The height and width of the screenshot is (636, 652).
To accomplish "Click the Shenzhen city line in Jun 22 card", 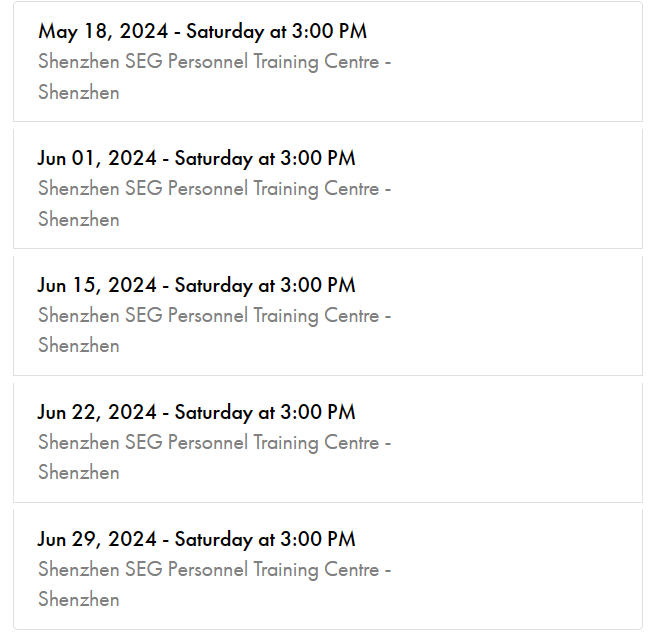I will [79, 473].
